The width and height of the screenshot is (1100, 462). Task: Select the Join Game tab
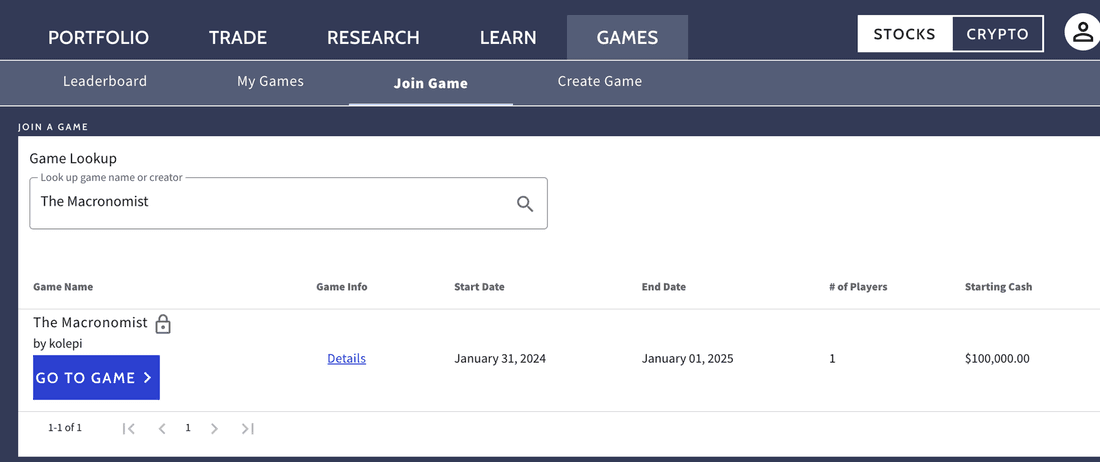coord(431,83)
